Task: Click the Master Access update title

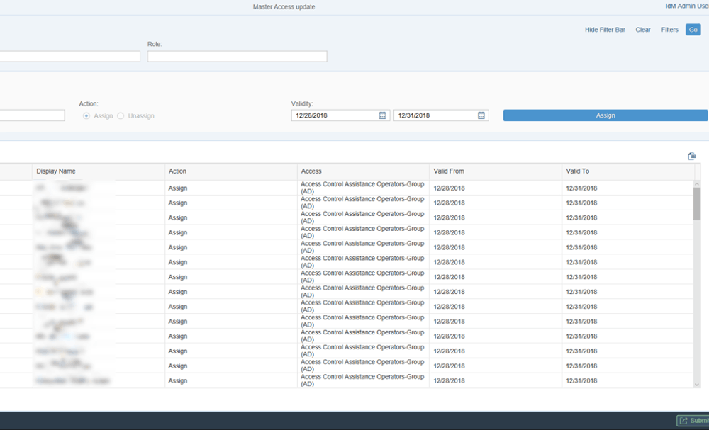Action: 284,7
